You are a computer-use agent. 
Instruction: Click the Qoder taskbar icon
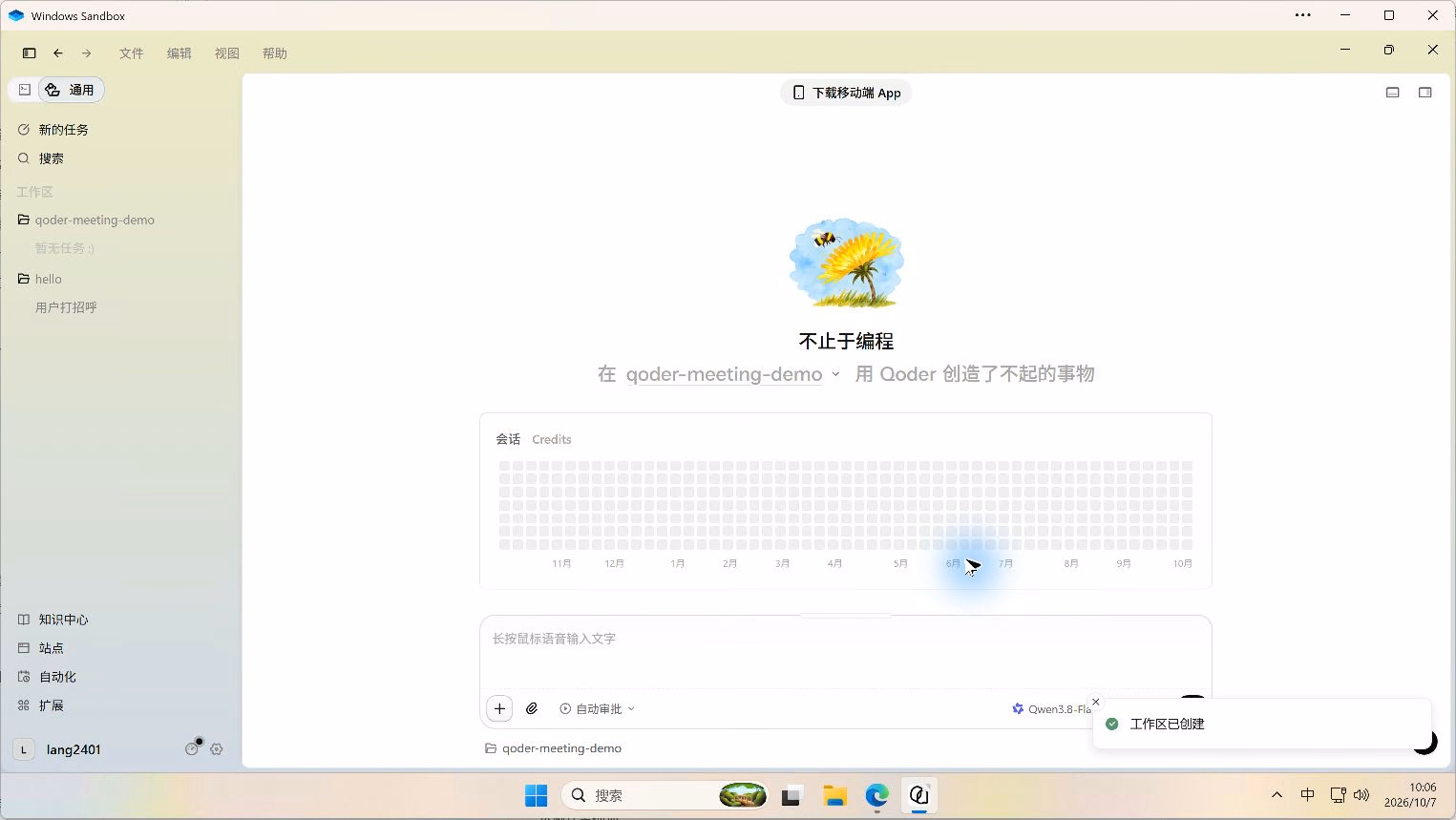tap(918, 795)
